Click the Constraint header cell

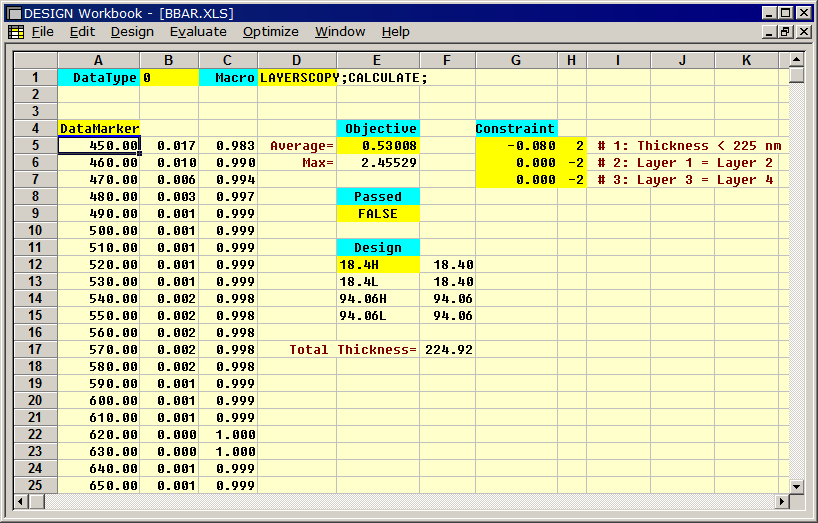(x=516, y=129)
